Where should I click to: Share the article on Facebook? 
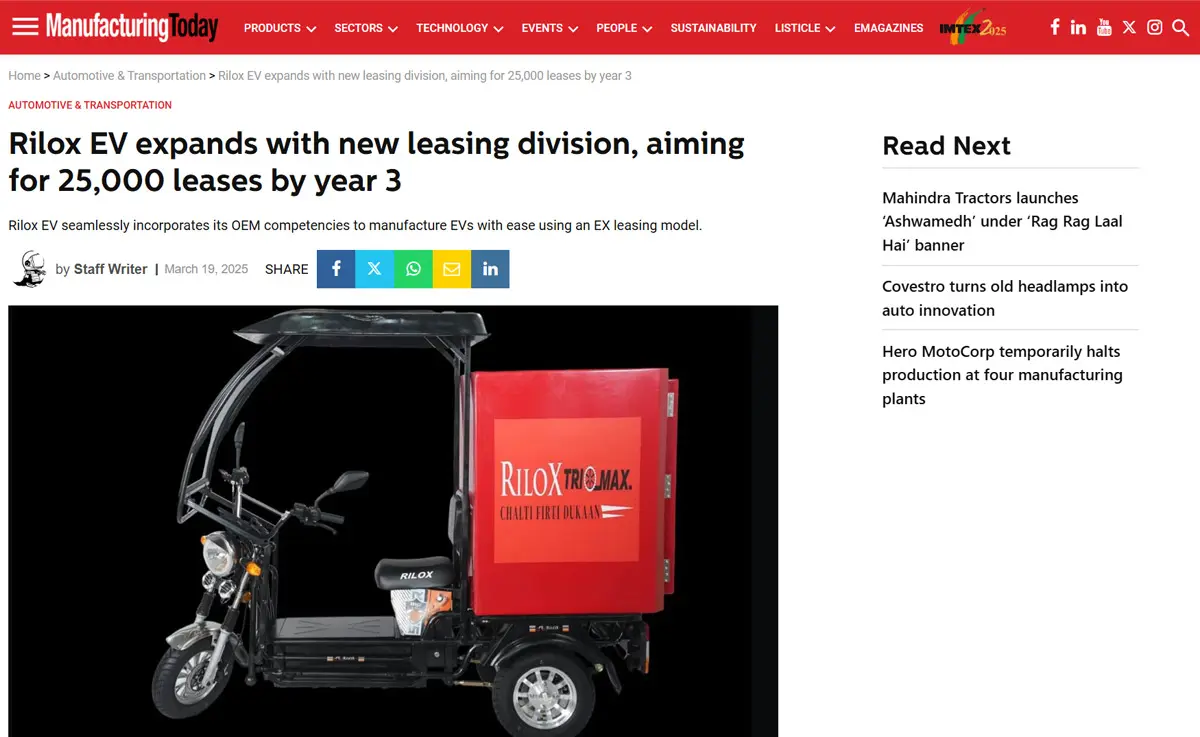point(336,269)
